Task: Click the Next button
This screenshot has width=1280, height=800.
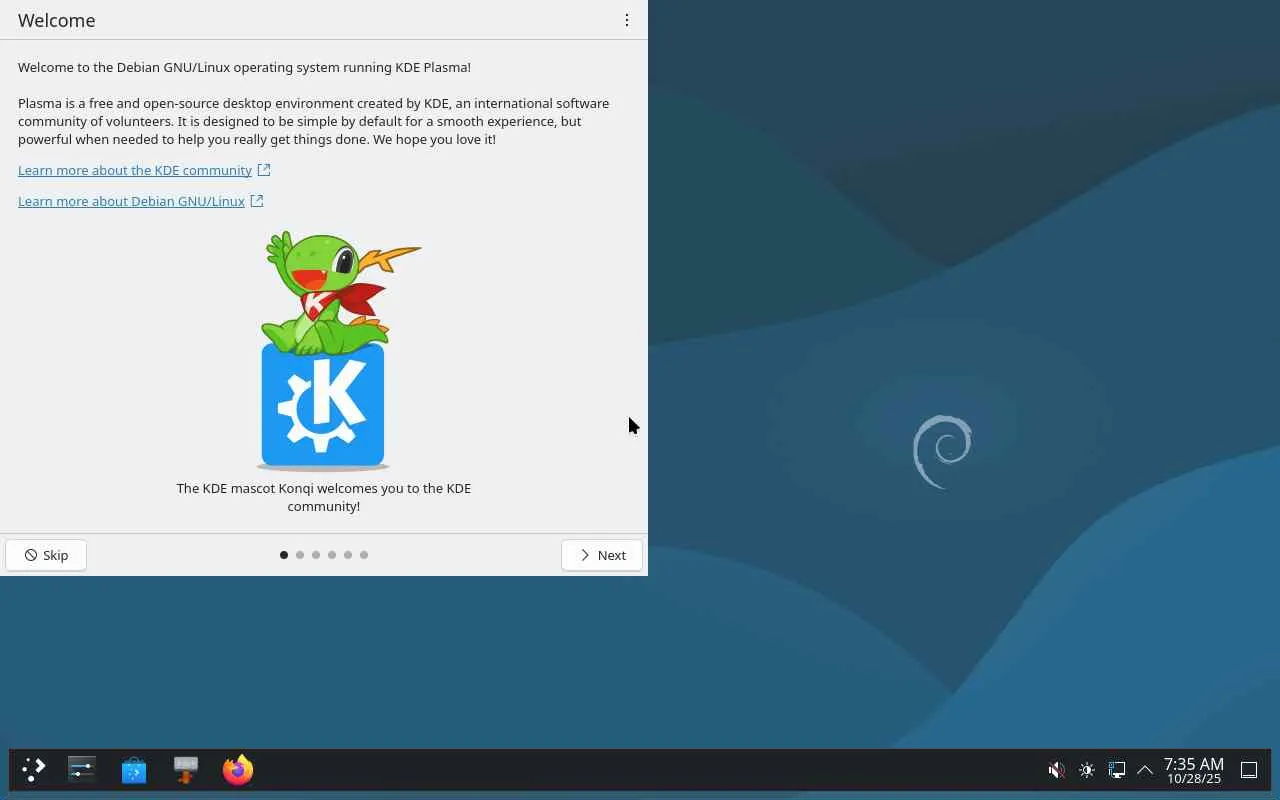Action: (x=602, y=555)
